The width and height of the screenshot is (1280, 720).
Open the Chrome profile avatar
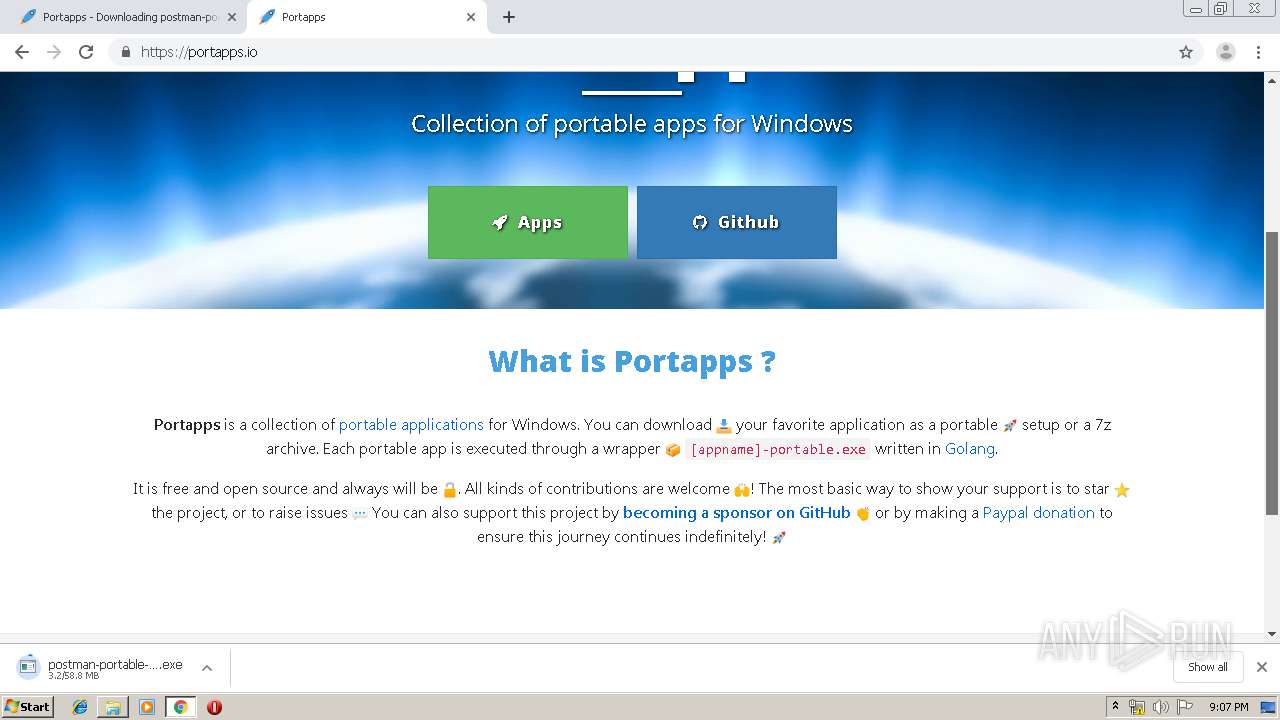(x=1226, y=52)
